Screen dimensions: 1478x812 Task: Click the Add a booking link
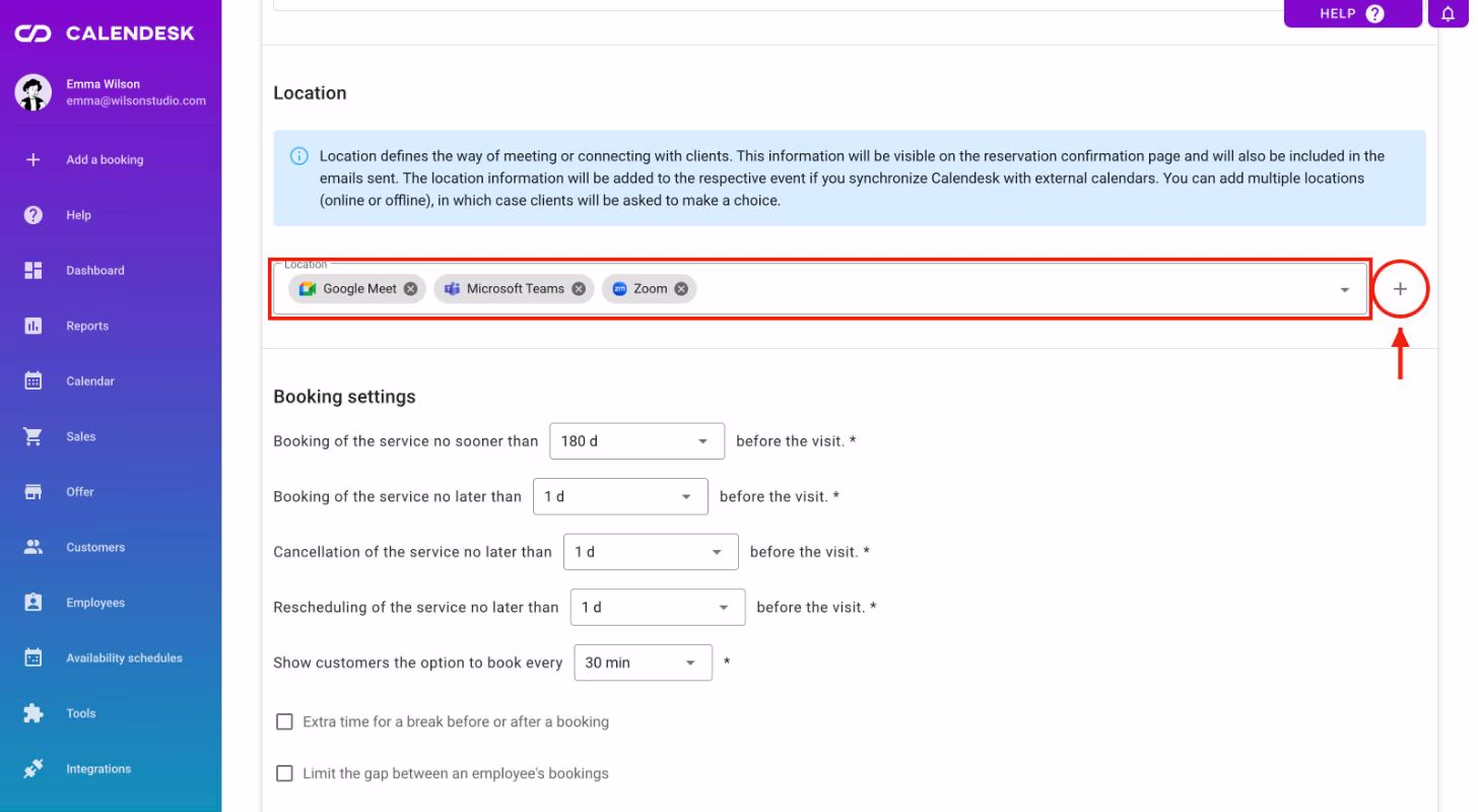coord(105,160)
